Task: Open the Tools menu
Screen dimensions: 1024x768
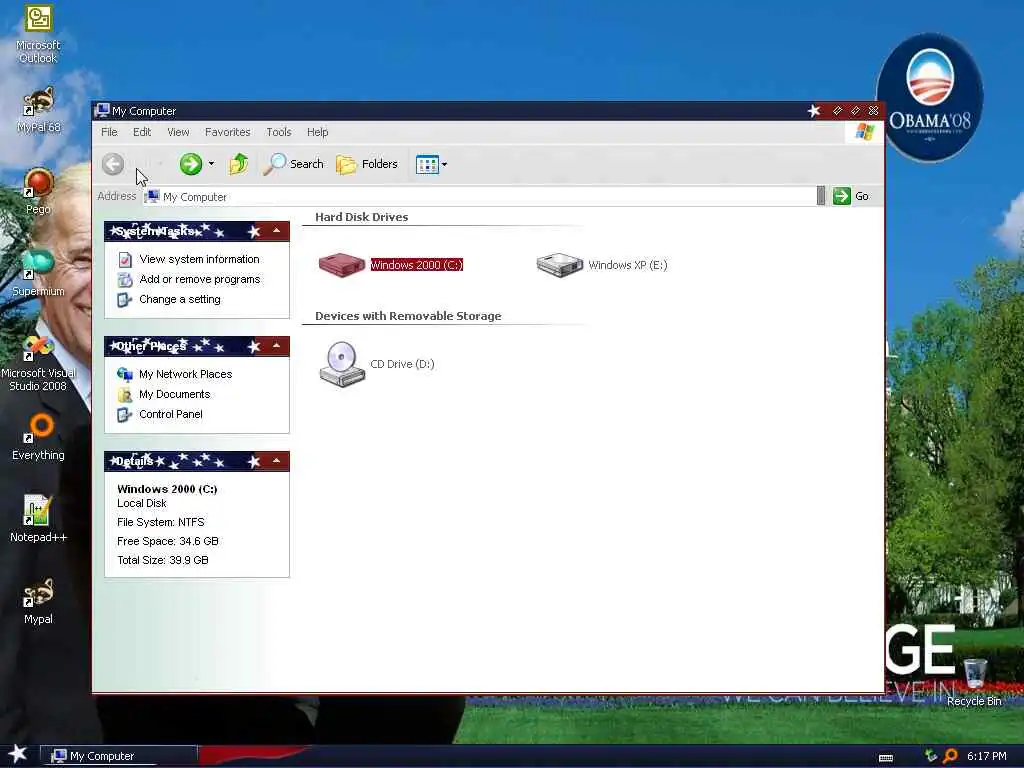Action: 279,132
